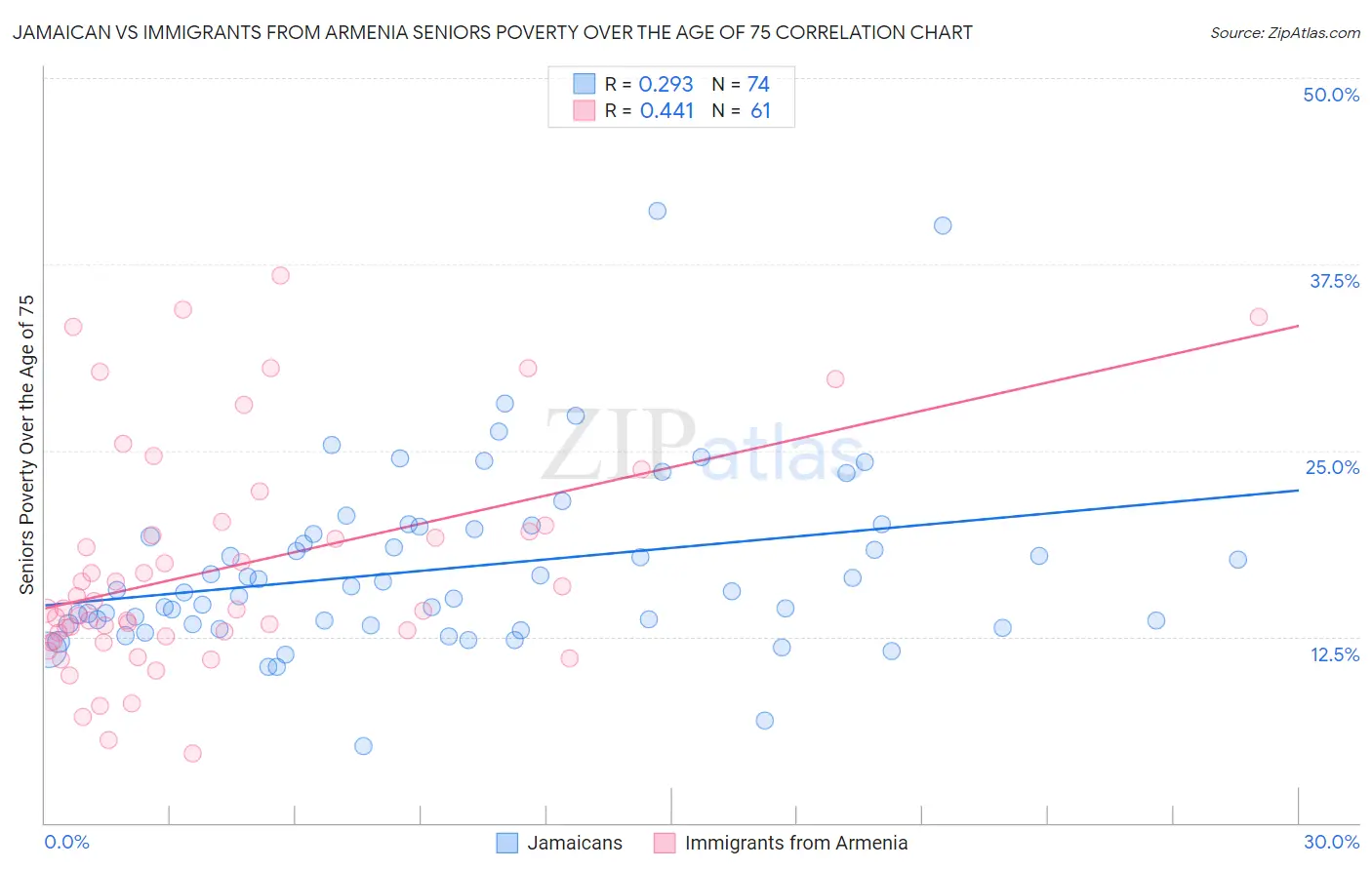Screen dimensions: 1372x870
Task: Click the pink Immigrants from Armenia swatch
Action: pos(665,843)
